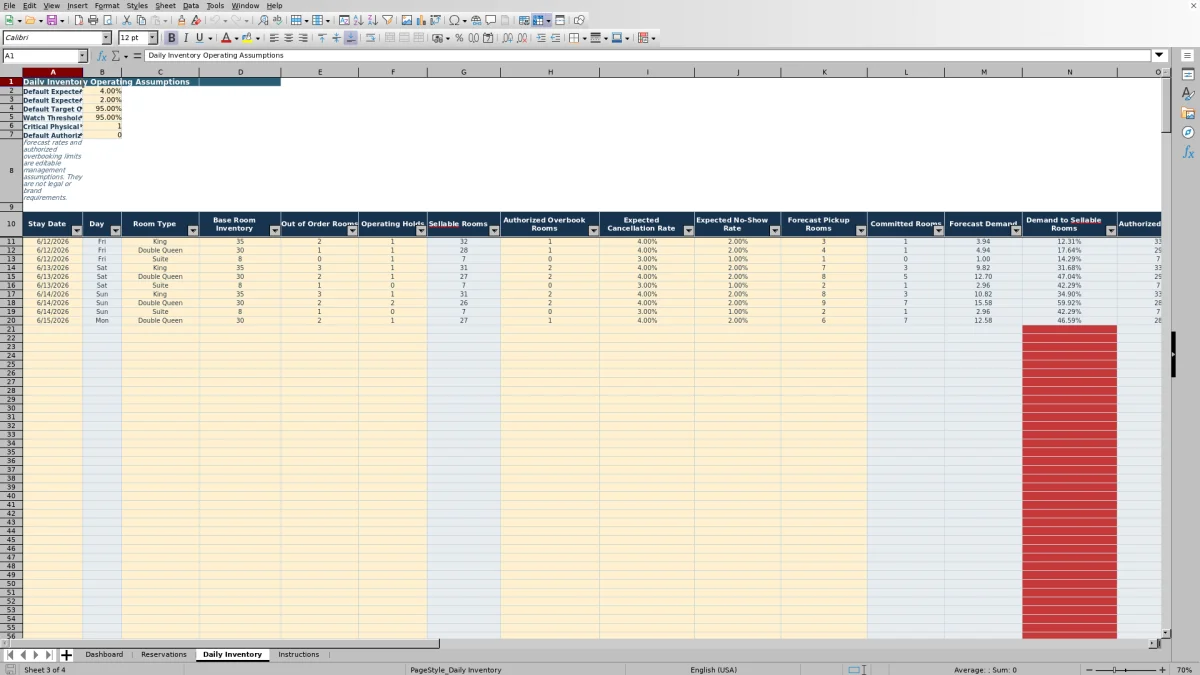Click the Center Horizontally icon
The height and width of the screenshot is (675, 1200).
pyautogui.click(x=288, y=38)
